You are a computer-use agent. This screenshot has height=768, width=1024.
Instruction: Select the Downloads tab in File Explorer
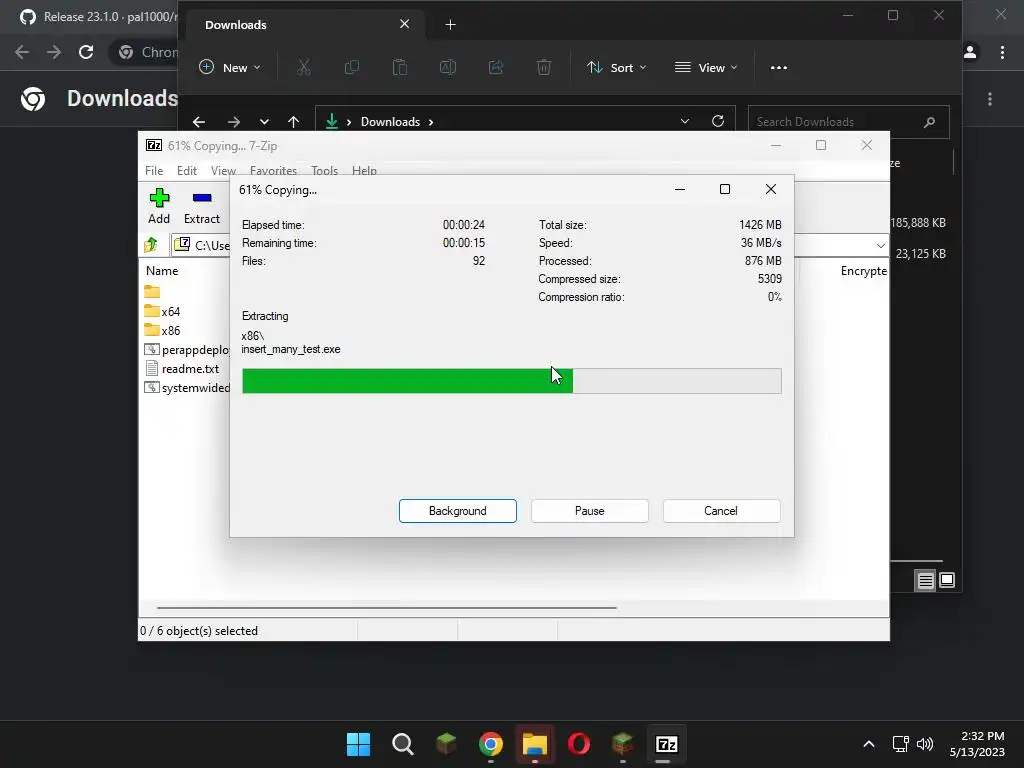pos(306,25)
